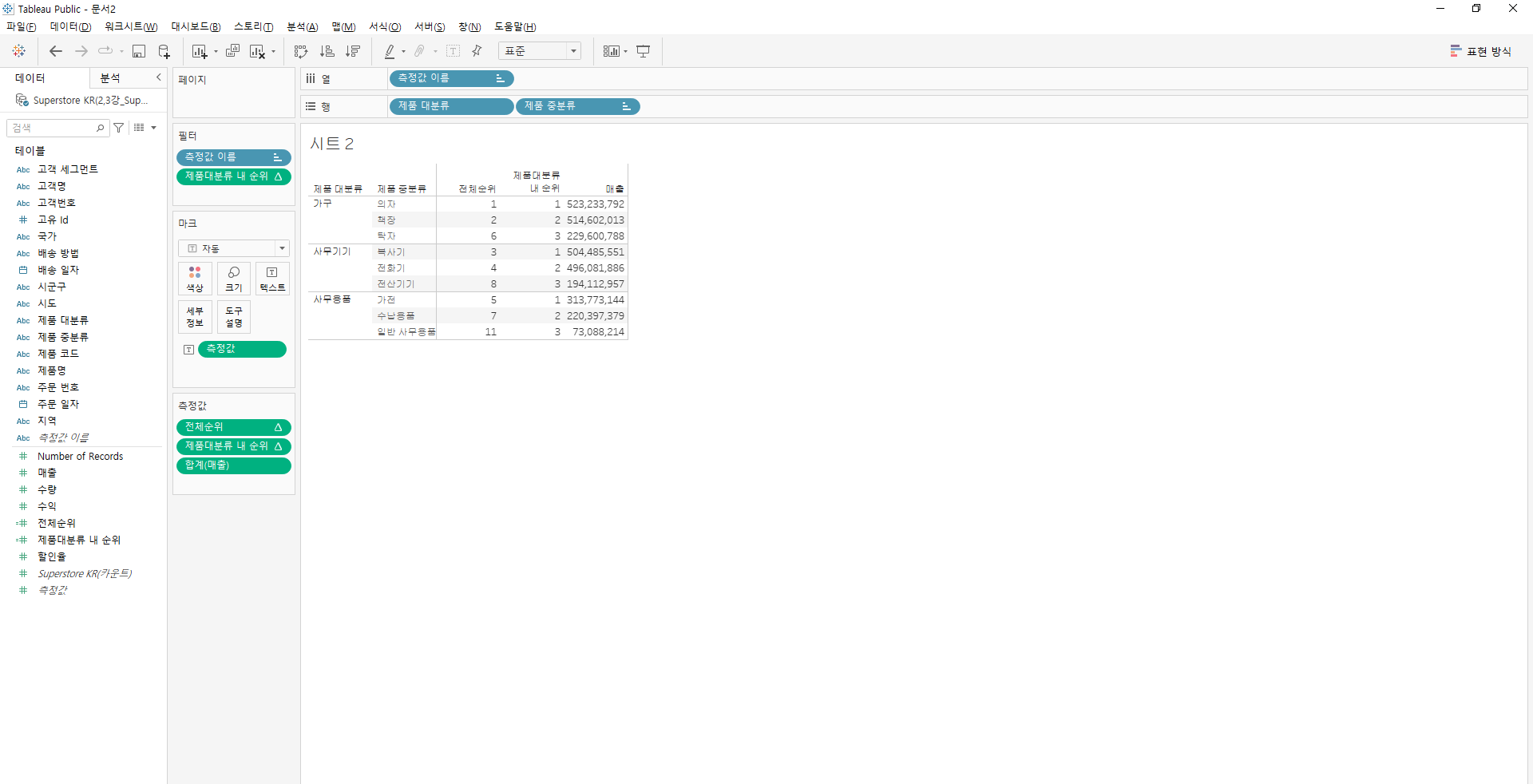Click the Color (색상) marks button
This screenshot has height=784, width=1533.
point(195,279)
